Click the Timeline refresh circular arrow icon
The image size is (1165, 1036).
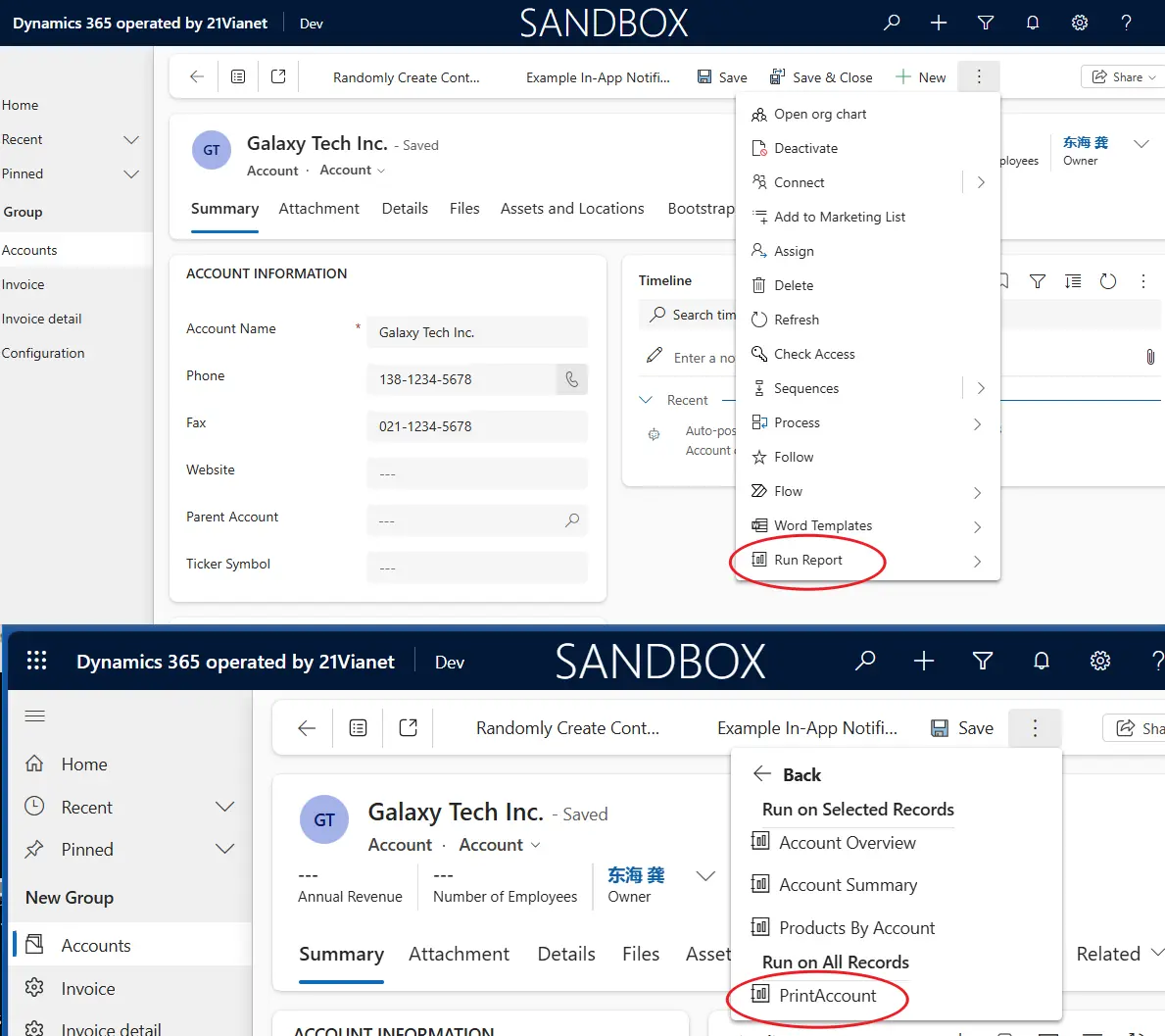point(1107,281)
